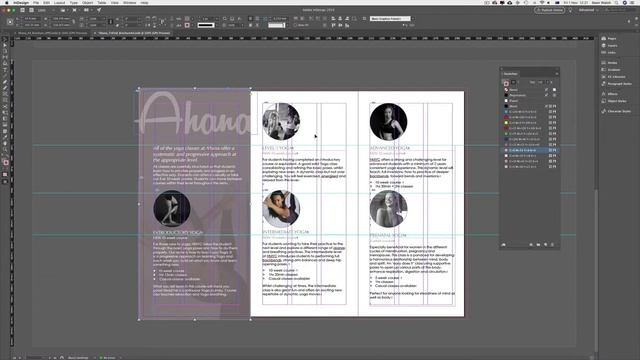Click the rocket GPU performance icon
The image size is (640, 360).
tap(99, 10)
